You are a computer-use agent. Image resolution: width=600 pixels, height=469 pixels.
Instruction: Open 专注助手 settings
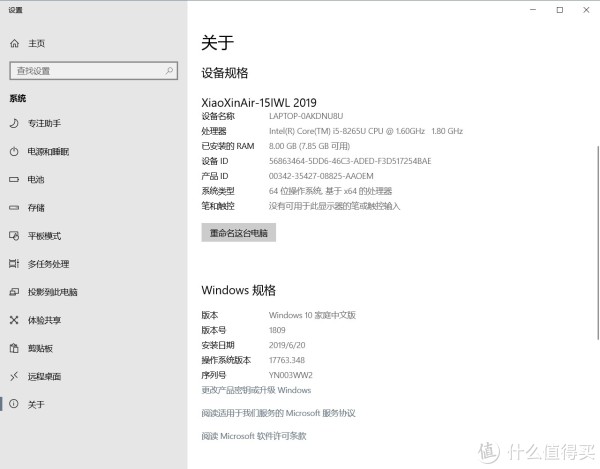(44, 124)
